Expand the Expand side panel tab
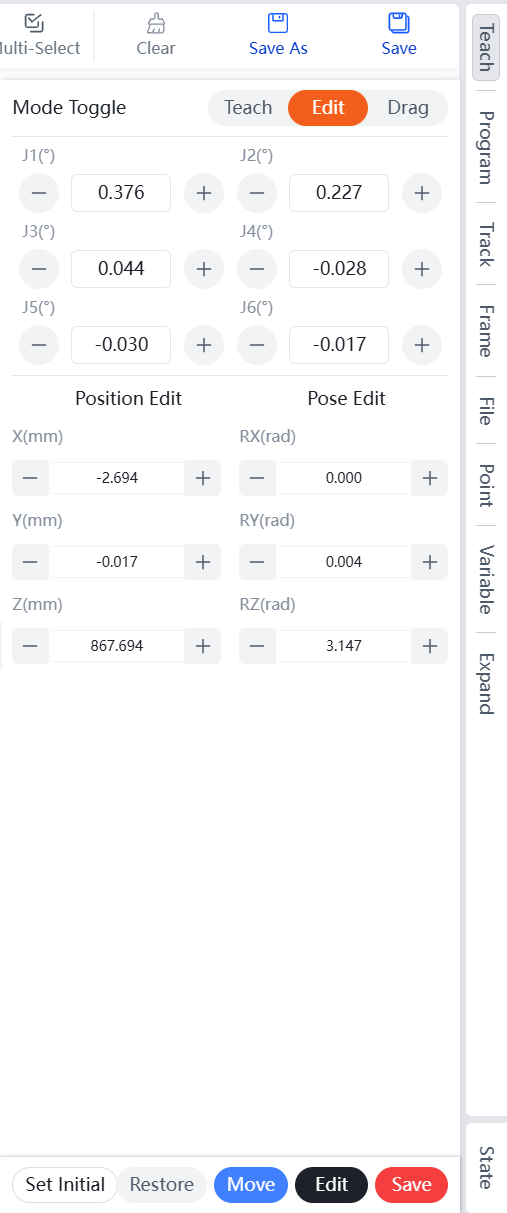Viewport: 507px width, 1213px height. (486, 684)
